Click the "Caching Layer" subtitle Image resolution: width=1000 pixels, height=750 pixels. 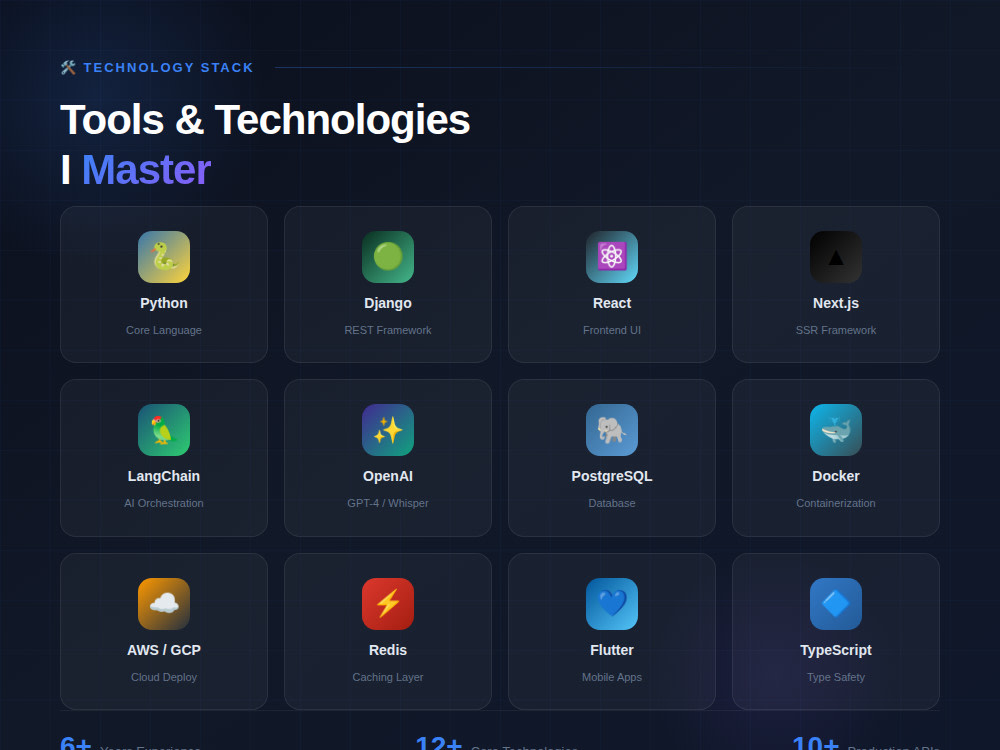coord(388,677)
